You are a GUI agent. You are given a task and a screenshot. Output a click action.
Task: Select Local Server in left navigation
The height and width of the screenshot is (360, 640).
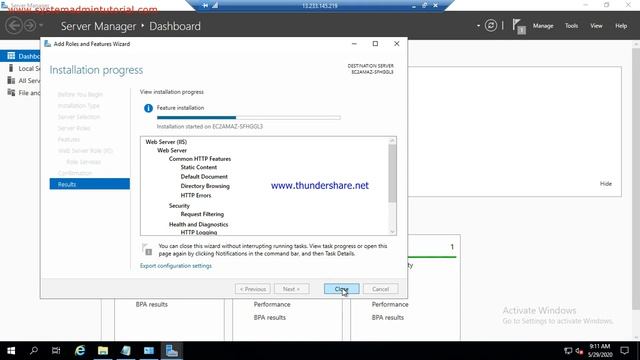(20, 68)
